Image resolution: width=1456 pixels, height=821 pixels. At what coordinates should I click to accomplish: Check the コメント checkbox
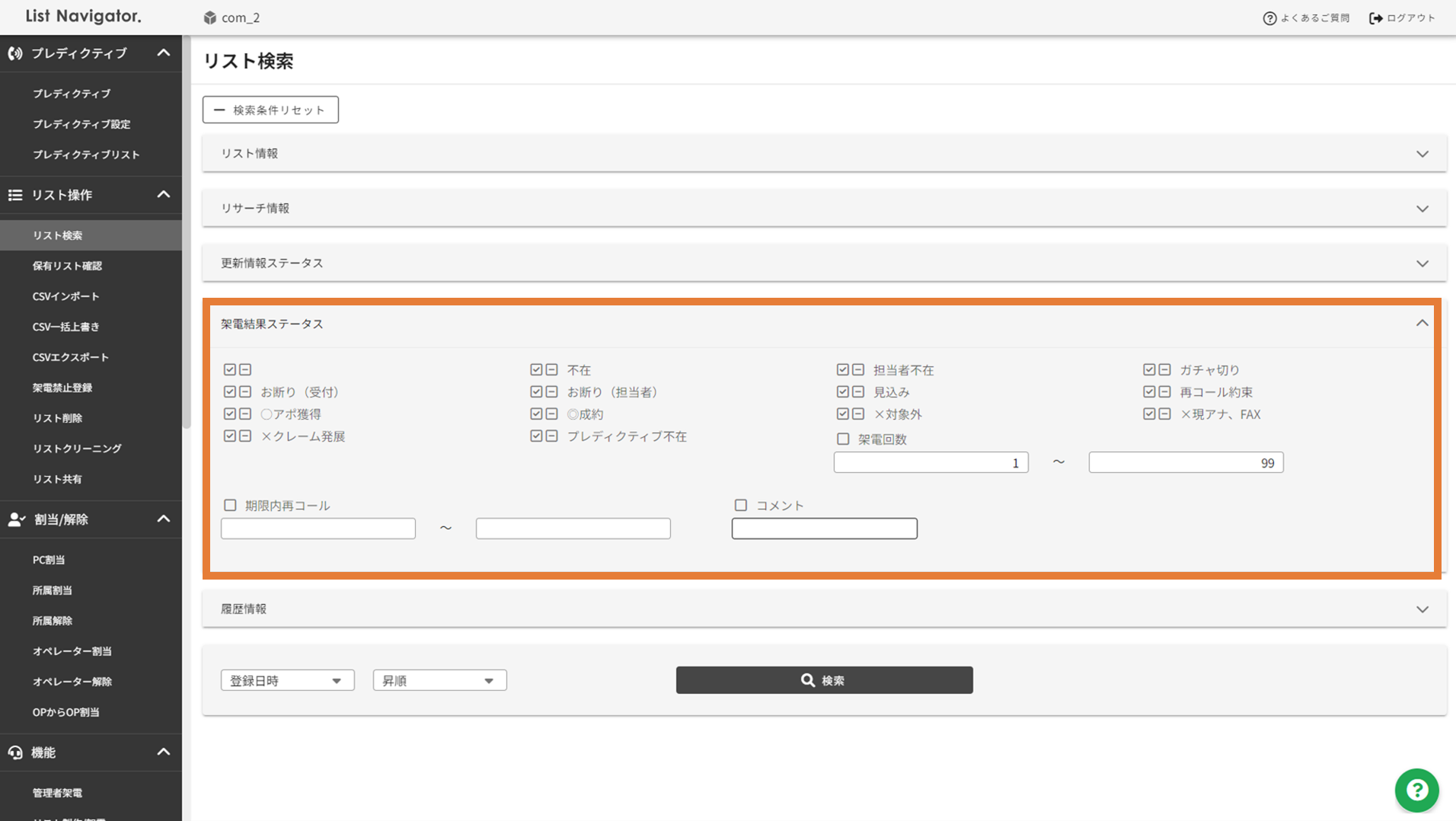(x=741, y=505)
